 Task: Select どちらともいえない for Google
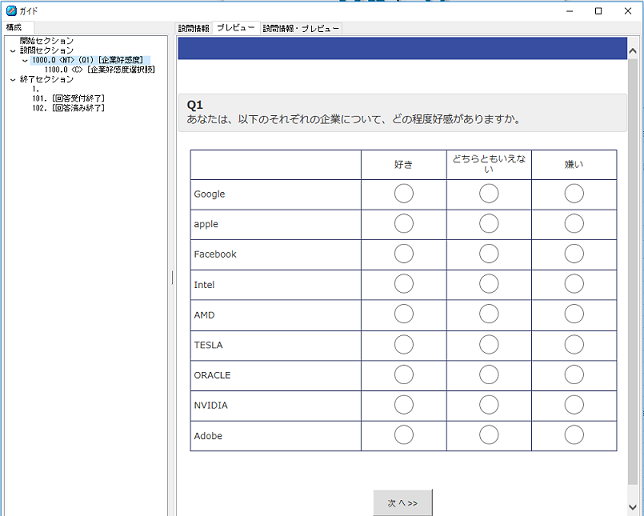point(489,194)
